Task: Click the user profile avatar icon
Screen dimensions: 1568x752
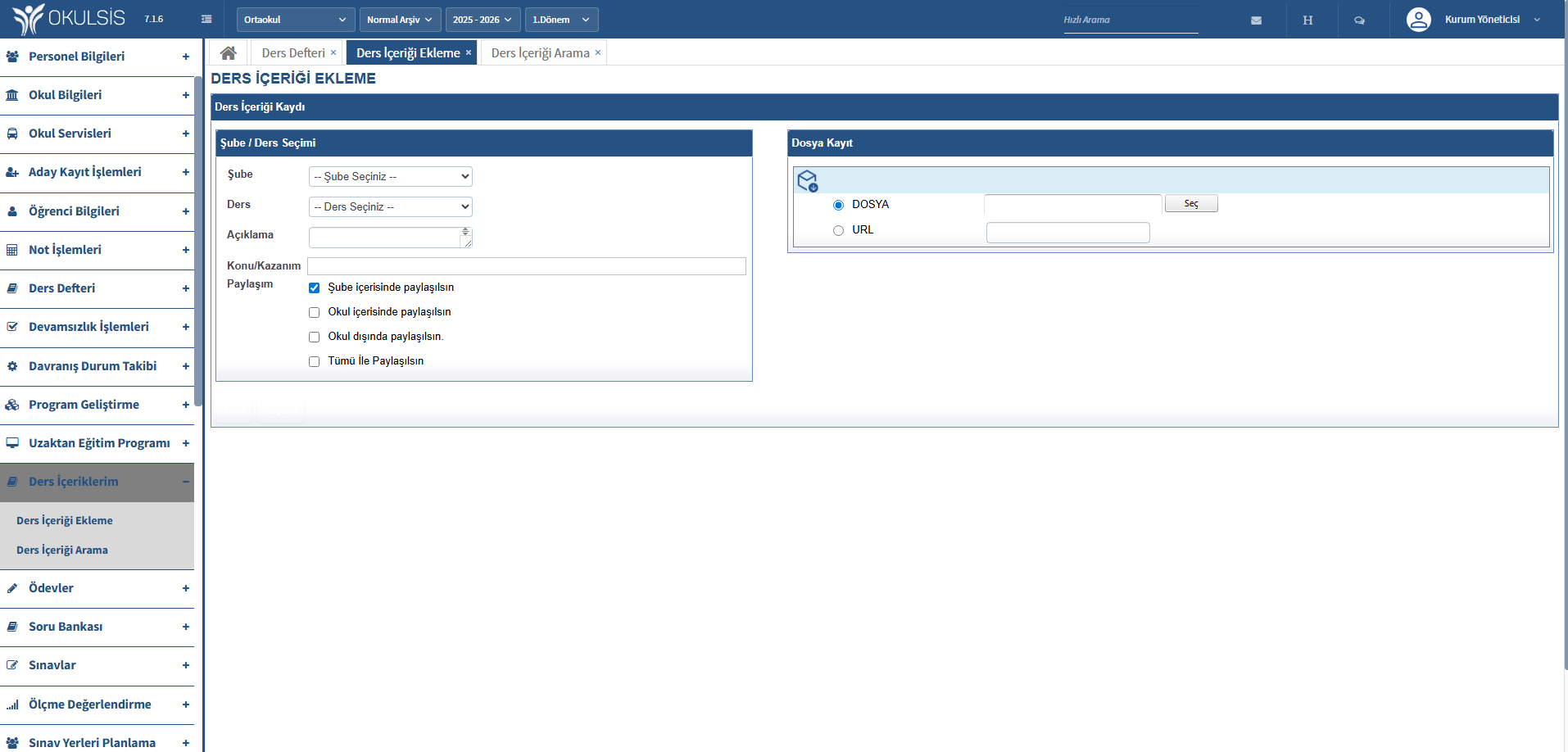Action: [1418, 20]
